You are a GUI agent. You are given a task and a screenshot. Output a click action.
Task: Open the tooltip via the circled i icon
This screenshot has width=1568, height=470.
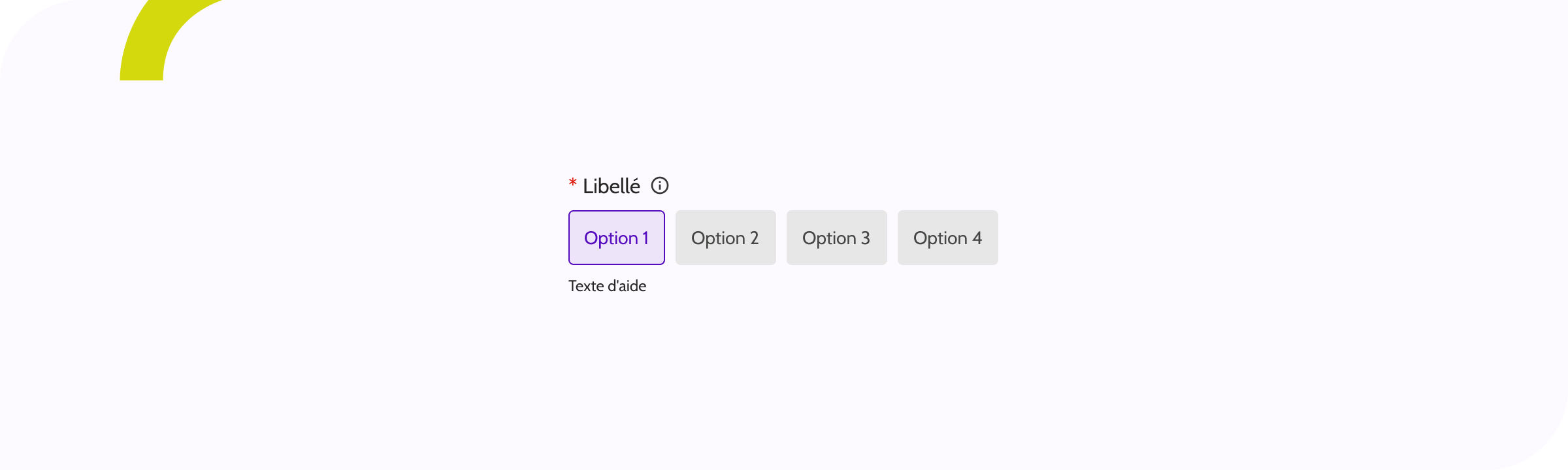click(x=660, y=186)
